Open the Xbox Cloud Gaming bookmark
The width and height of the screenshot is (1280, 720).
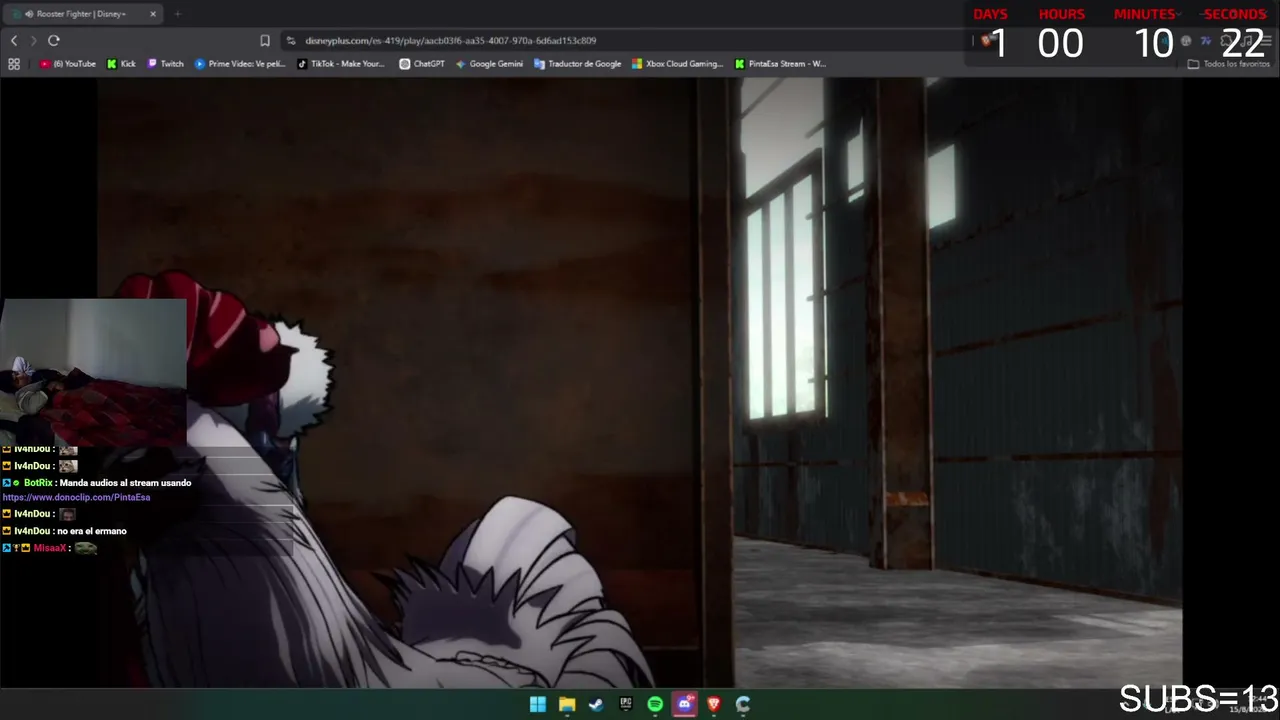coord(678,64)
